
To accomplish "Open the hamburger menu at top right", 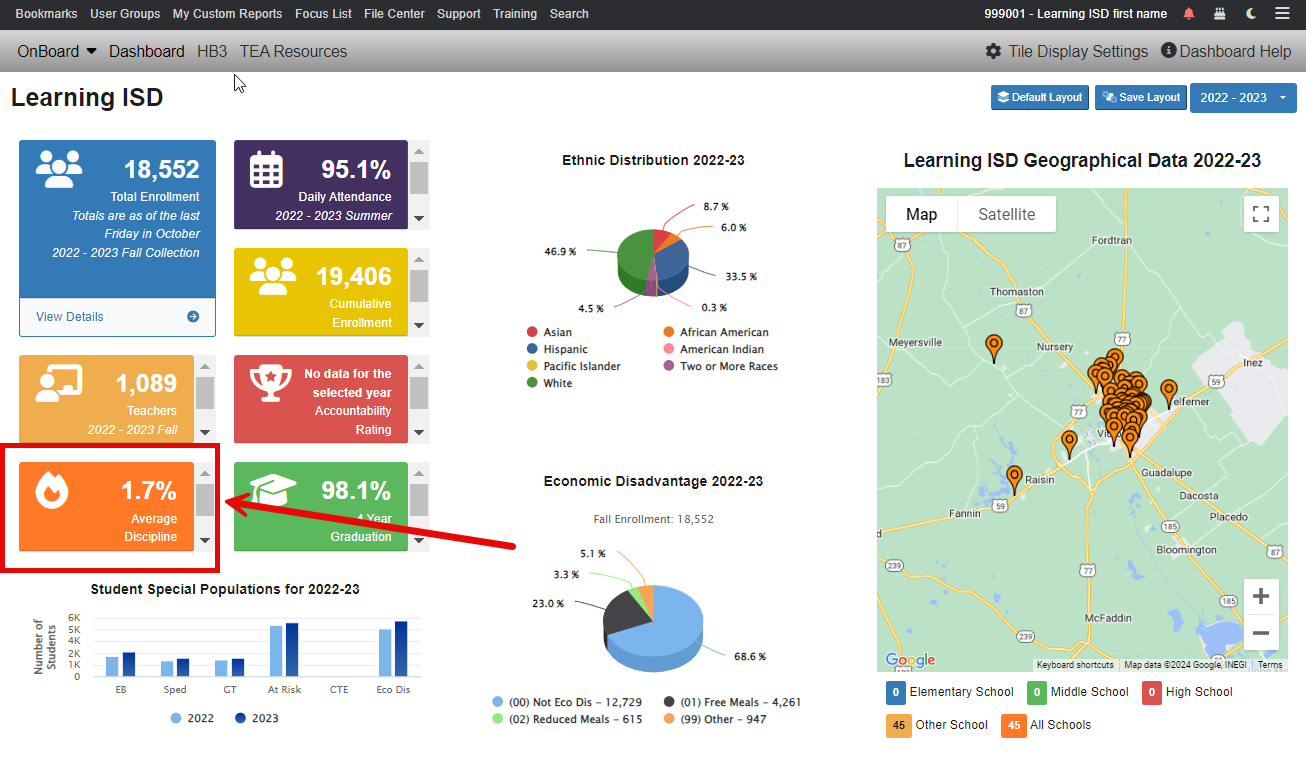I will (x=1282, y=13).
